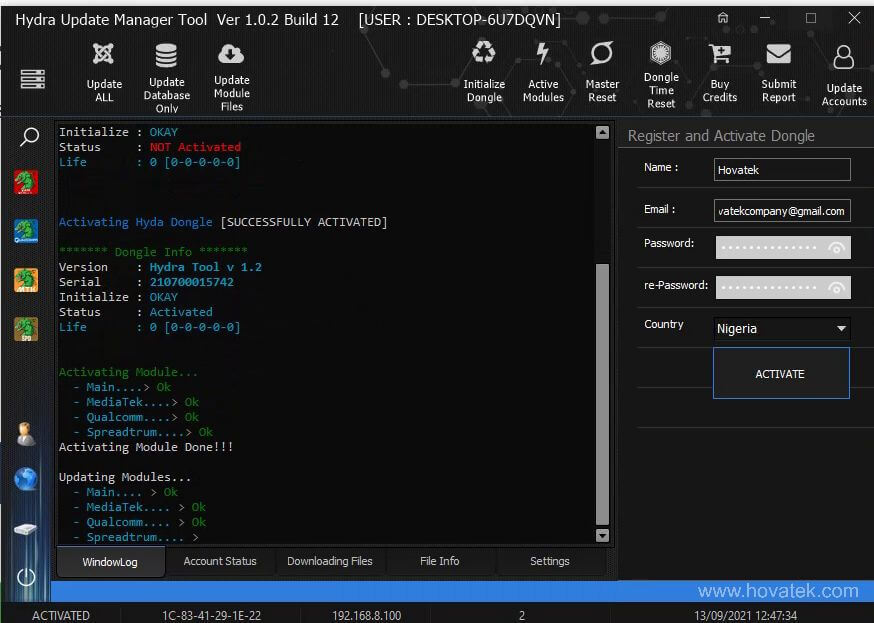Open the SPD module icon in sidebar
This screenshot has width=874, height=623.
pos(27,328)
